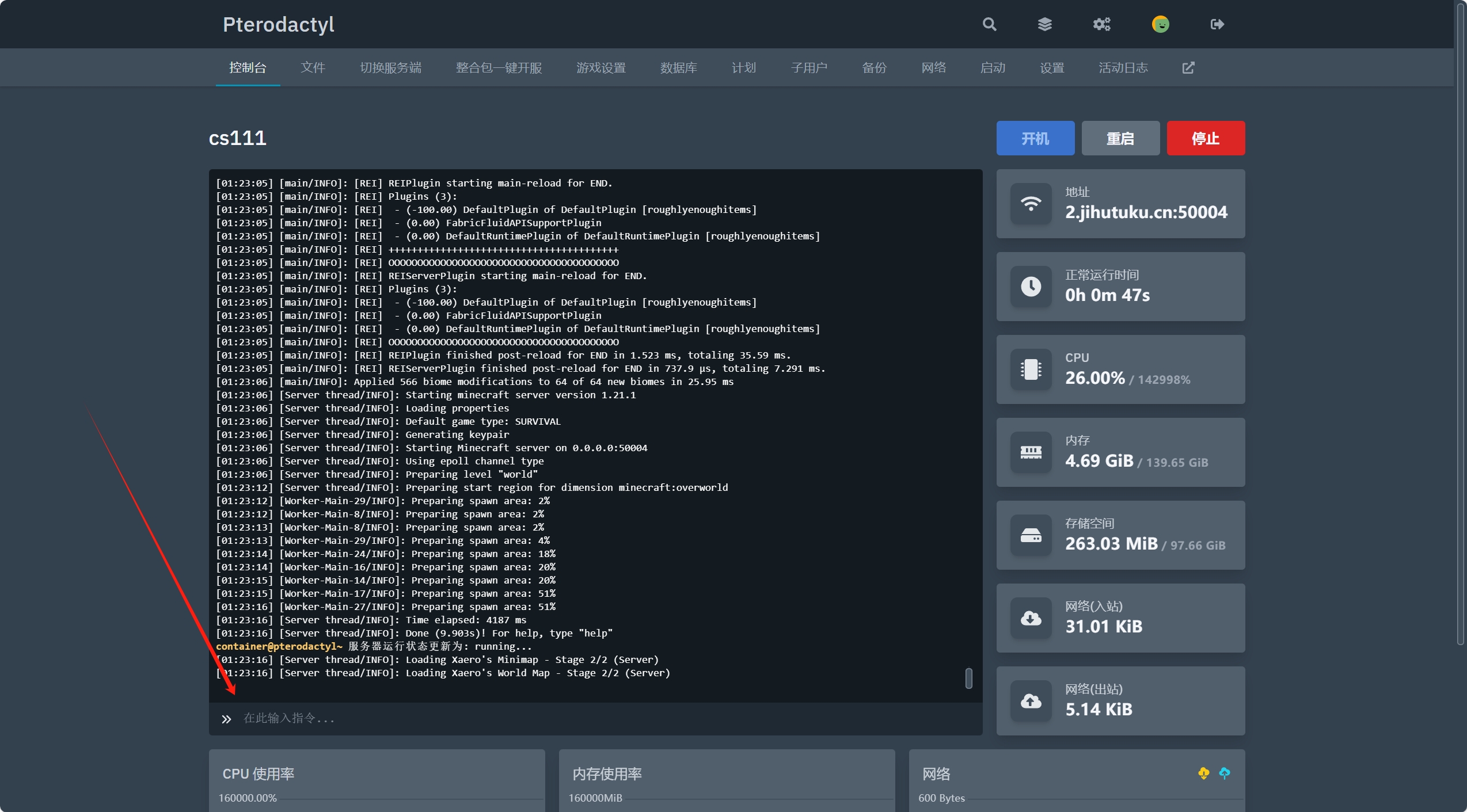Click the Pterodactyl logo link
This screenshot has height=812, width=1467.
(278, 24)
